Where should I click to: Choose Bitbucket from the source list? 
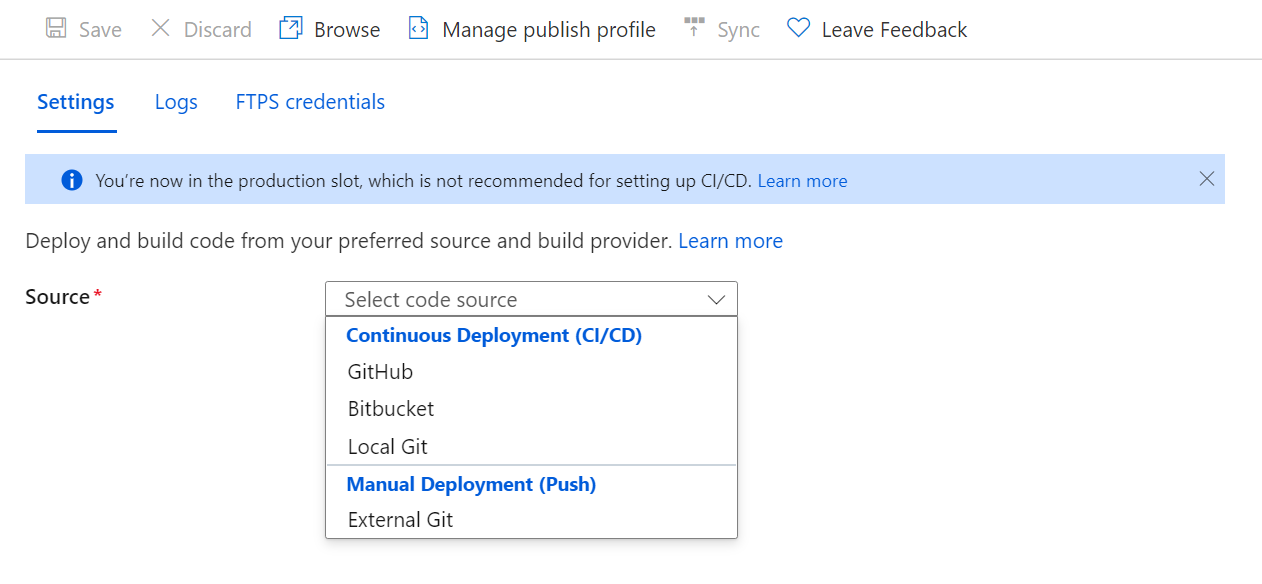531,409
